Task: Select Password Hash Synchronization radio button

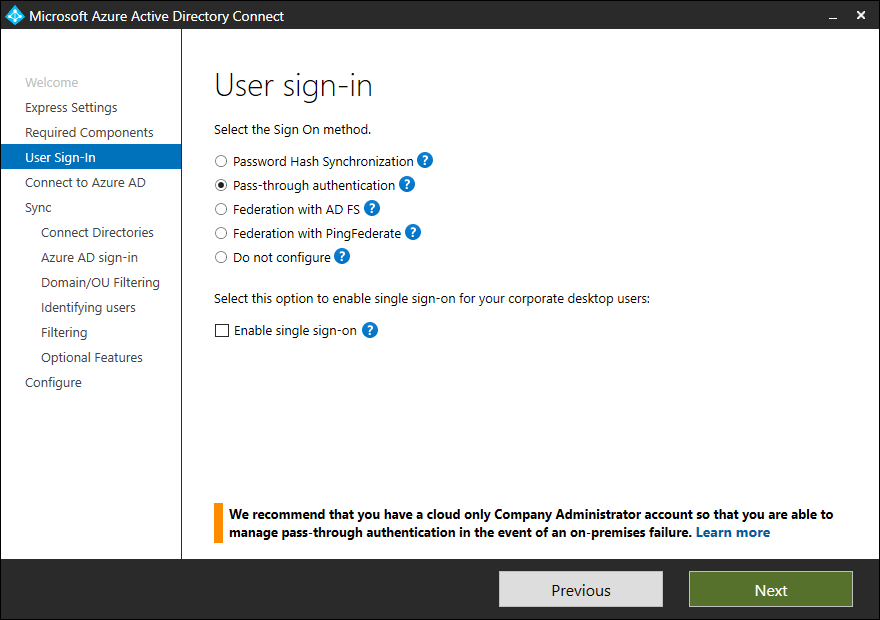Action: [x=221, y=161]
